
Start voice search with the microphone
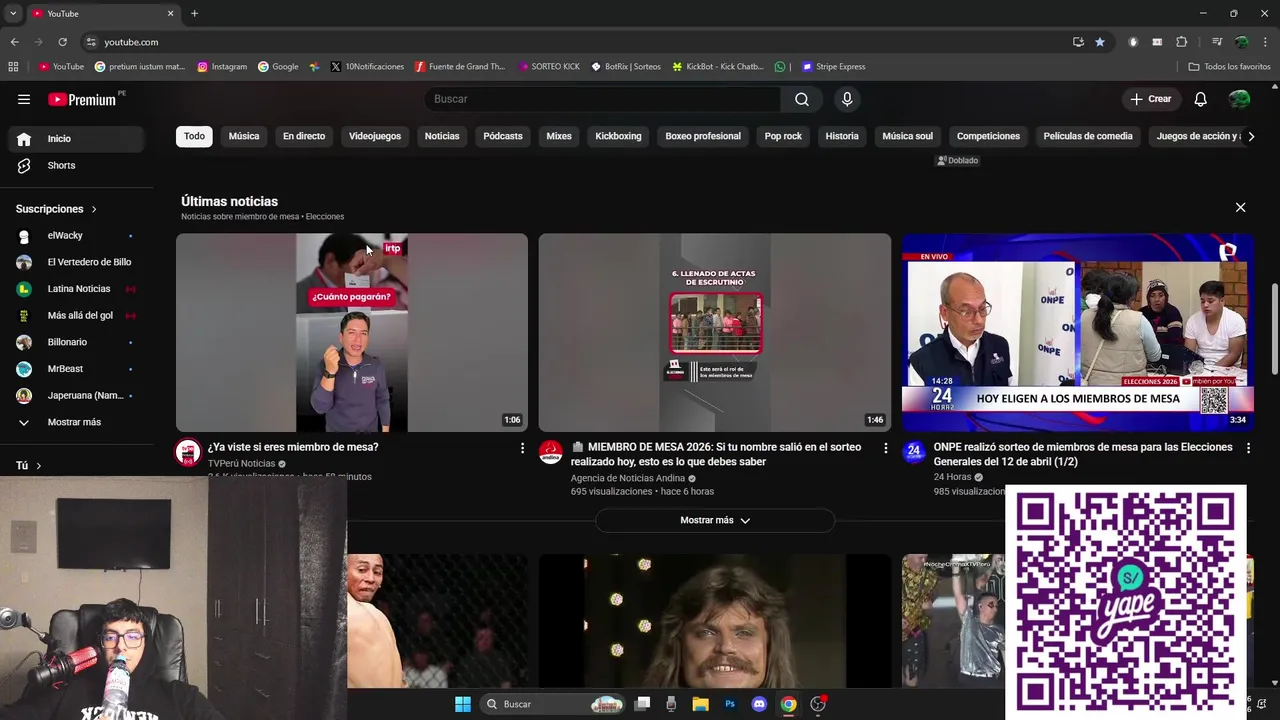pos(847,99)
